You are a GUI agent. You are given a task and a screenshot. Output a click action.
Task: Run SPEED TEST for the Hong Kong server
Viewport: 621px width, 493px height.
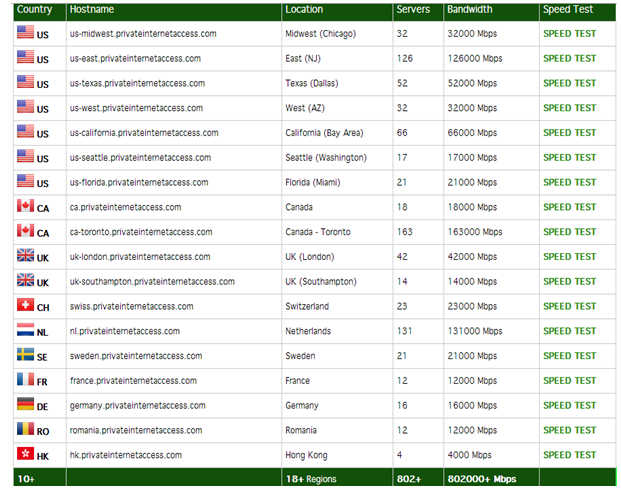(x=569, y=455)
